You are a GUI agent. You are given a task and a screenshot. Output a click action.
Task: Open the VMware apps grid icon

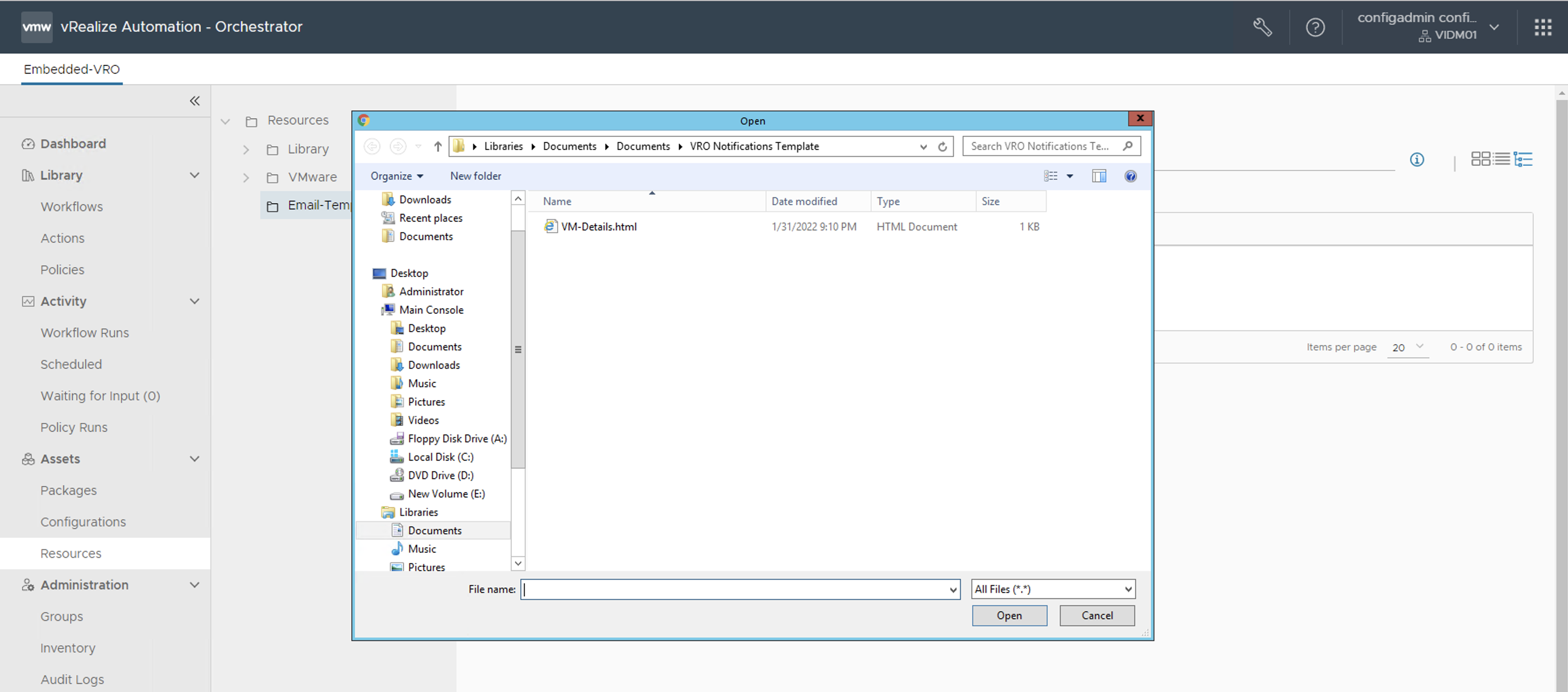pyautogui.click(x=1543, y=27)
